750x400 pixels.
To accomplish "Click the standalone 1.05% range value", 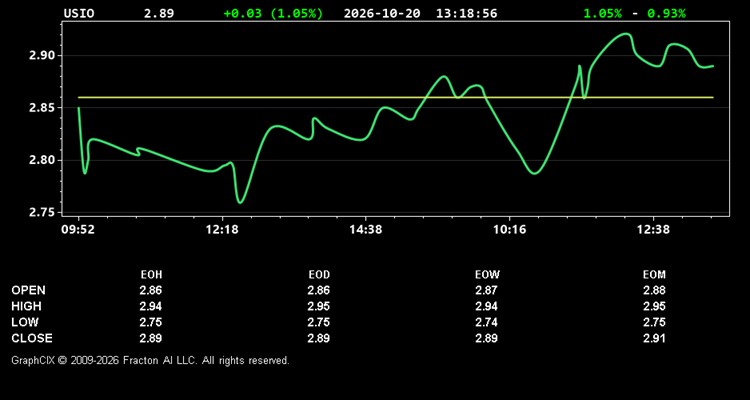I will tap(603, 13).
